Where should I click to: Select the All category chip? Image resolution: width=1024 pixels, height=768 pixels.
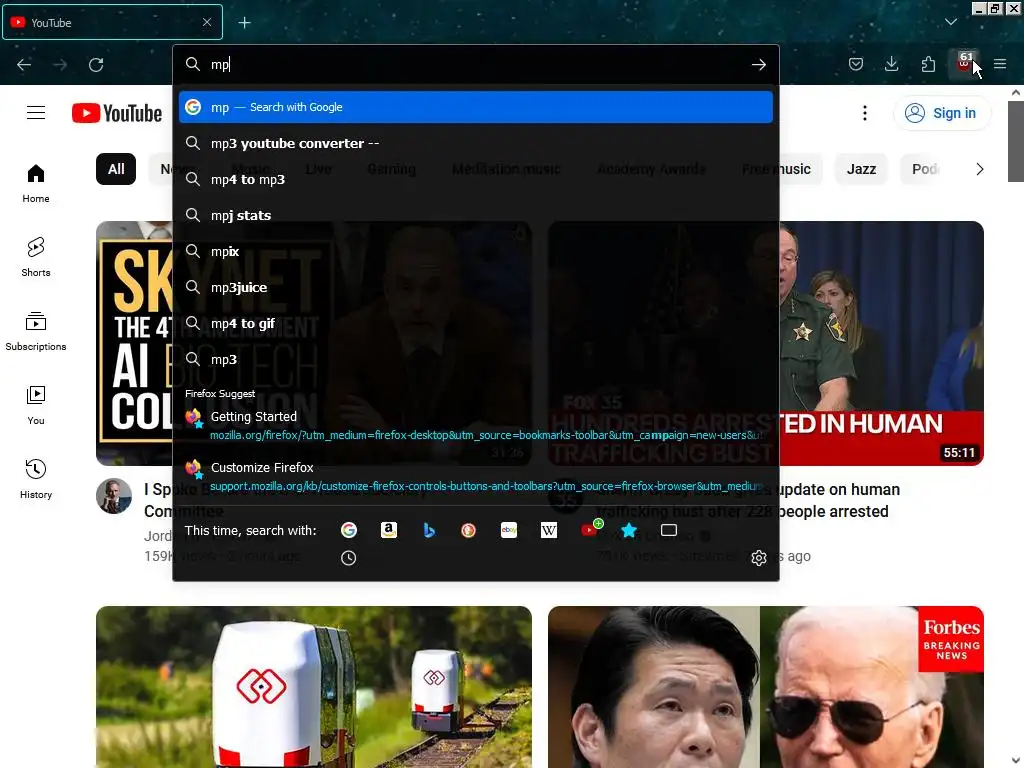[116, 169]
